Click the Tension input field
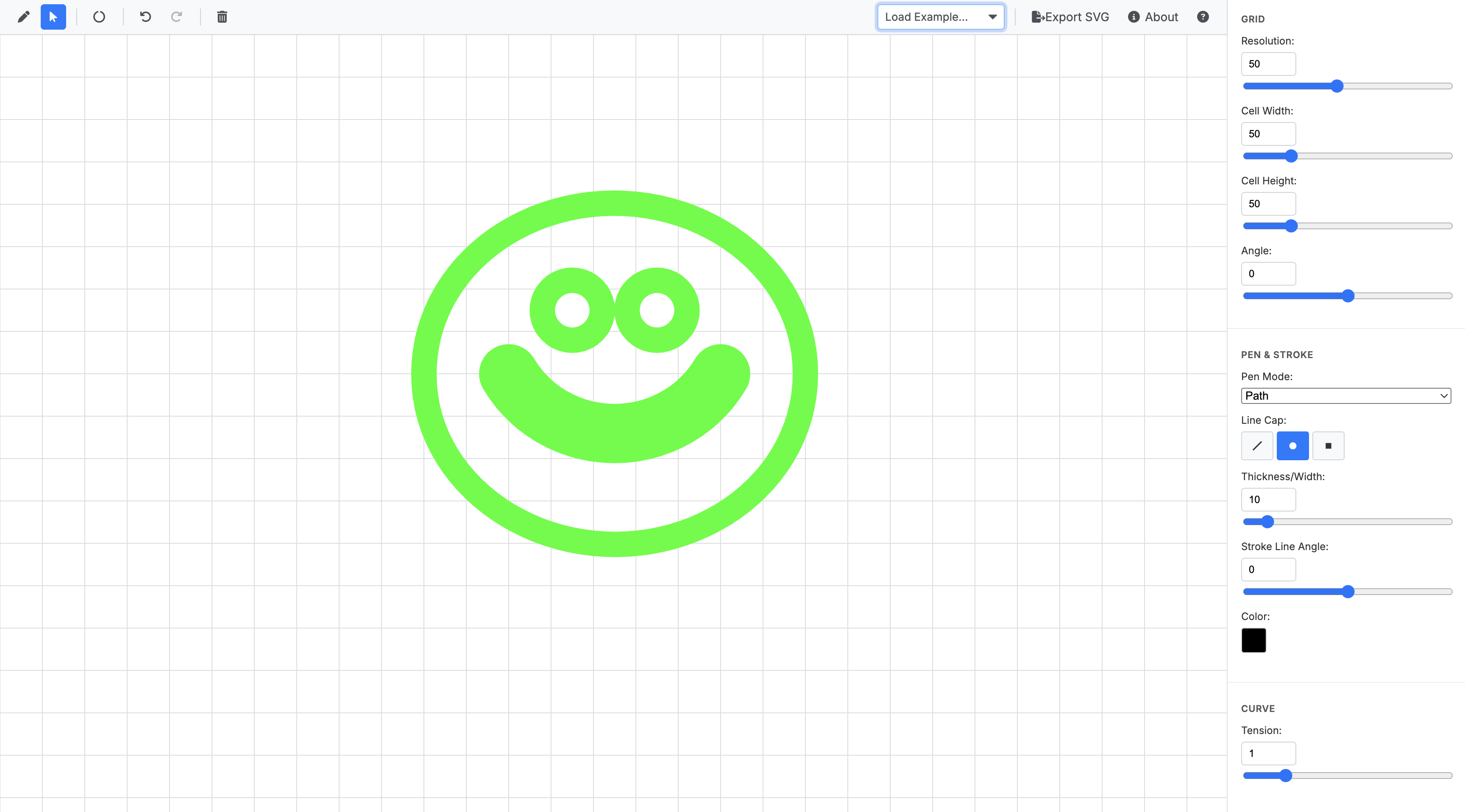The width and height of the screenshot is (1465, 812). (1268, 753)
